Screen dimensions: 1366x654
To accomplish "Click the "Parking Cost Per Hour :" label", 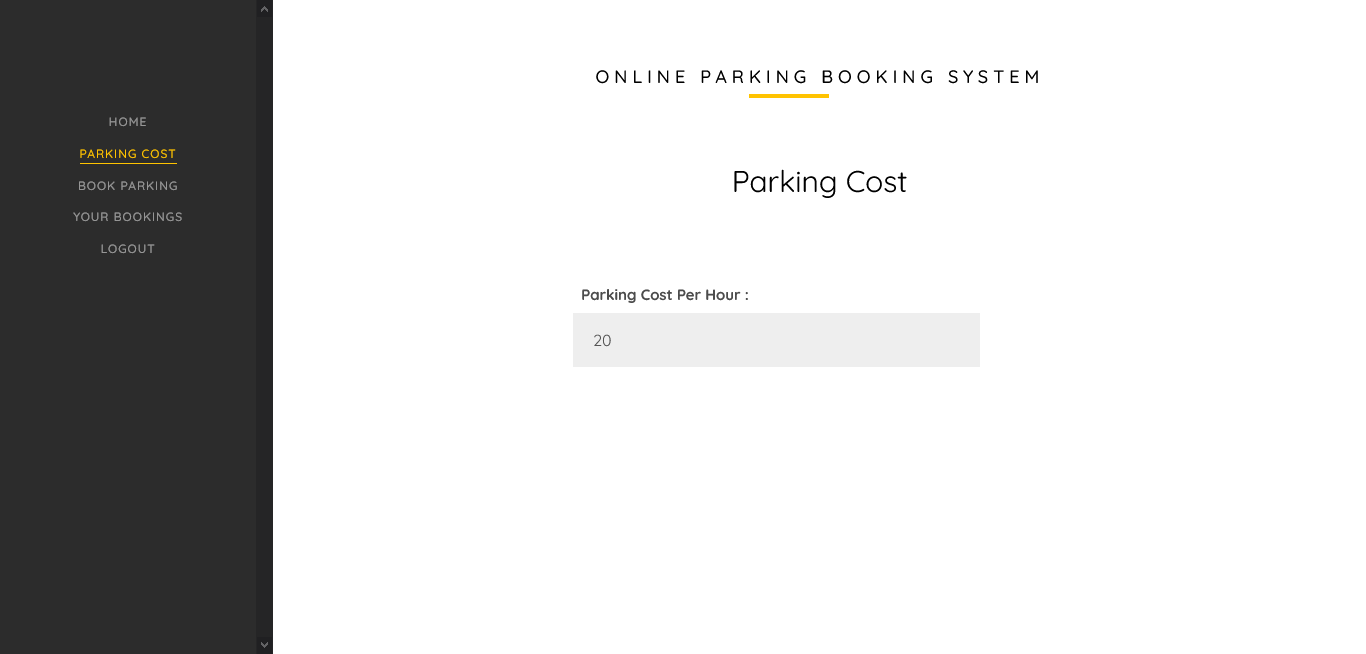I will pos(664,295).
